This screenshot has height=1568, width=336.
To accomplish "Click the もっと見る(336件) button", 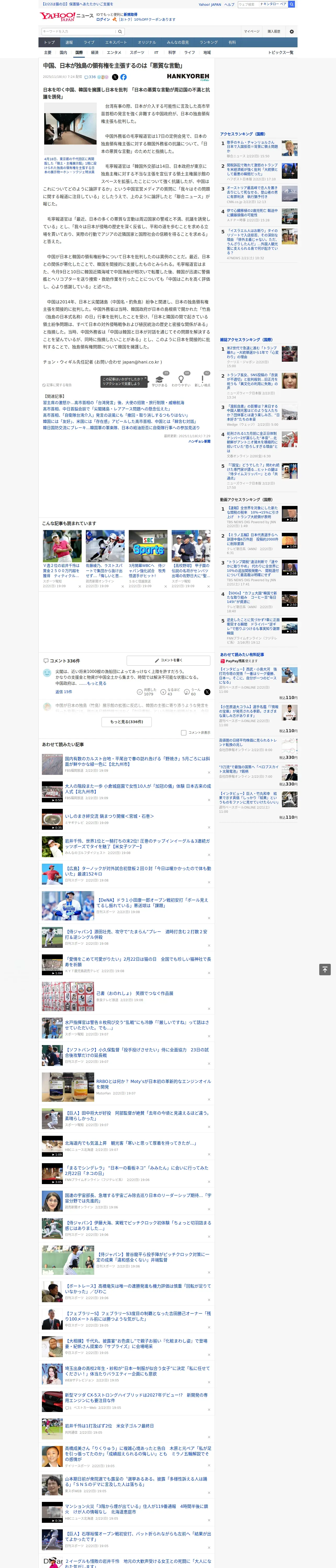I will [x=127, y=722].
